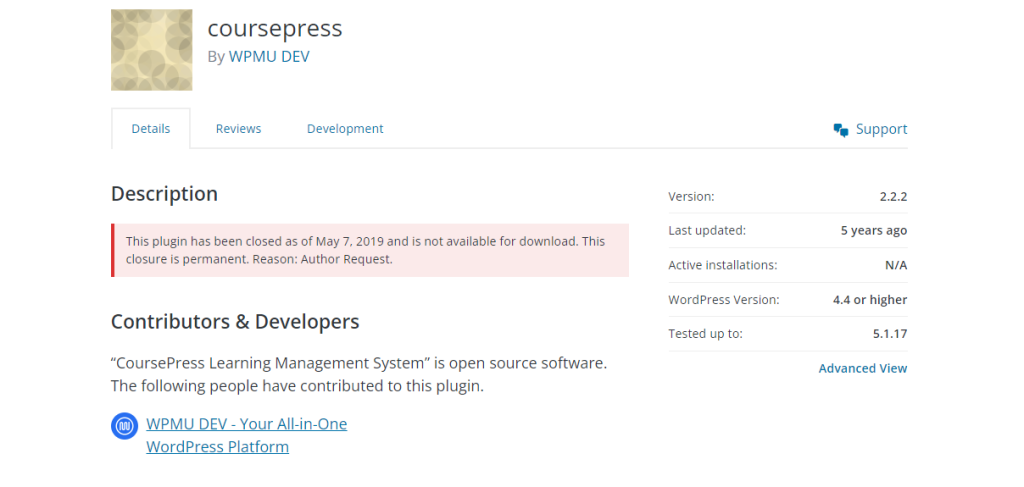
Task: Click the WordPress Version: label
Action: click(724, 300)
